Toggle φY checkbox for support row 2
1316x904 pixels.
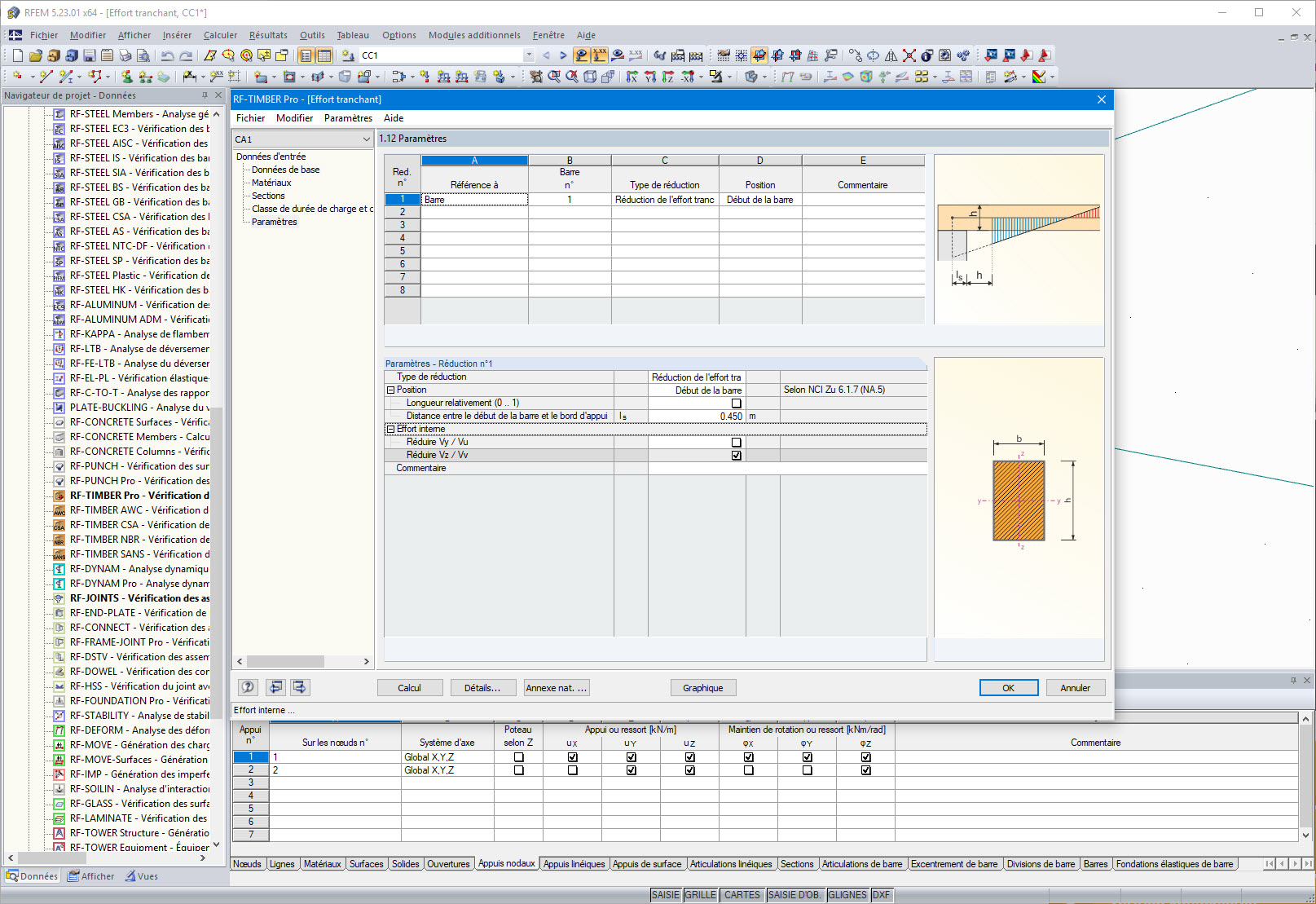(808, 770)
